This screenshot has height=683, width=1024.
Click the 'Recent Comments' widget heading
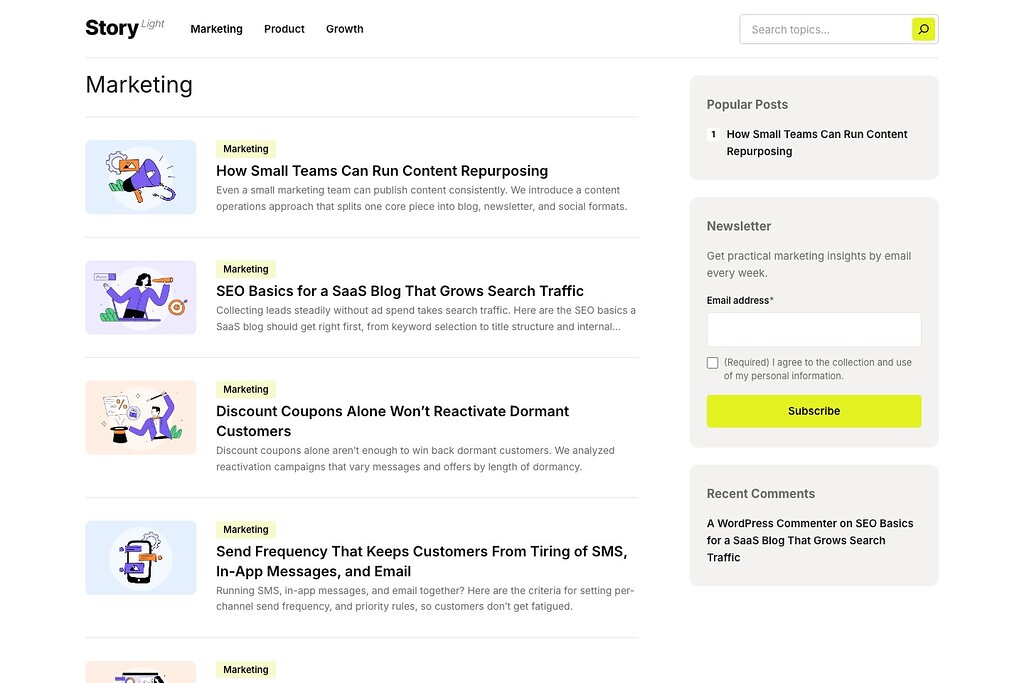point(761,494)
